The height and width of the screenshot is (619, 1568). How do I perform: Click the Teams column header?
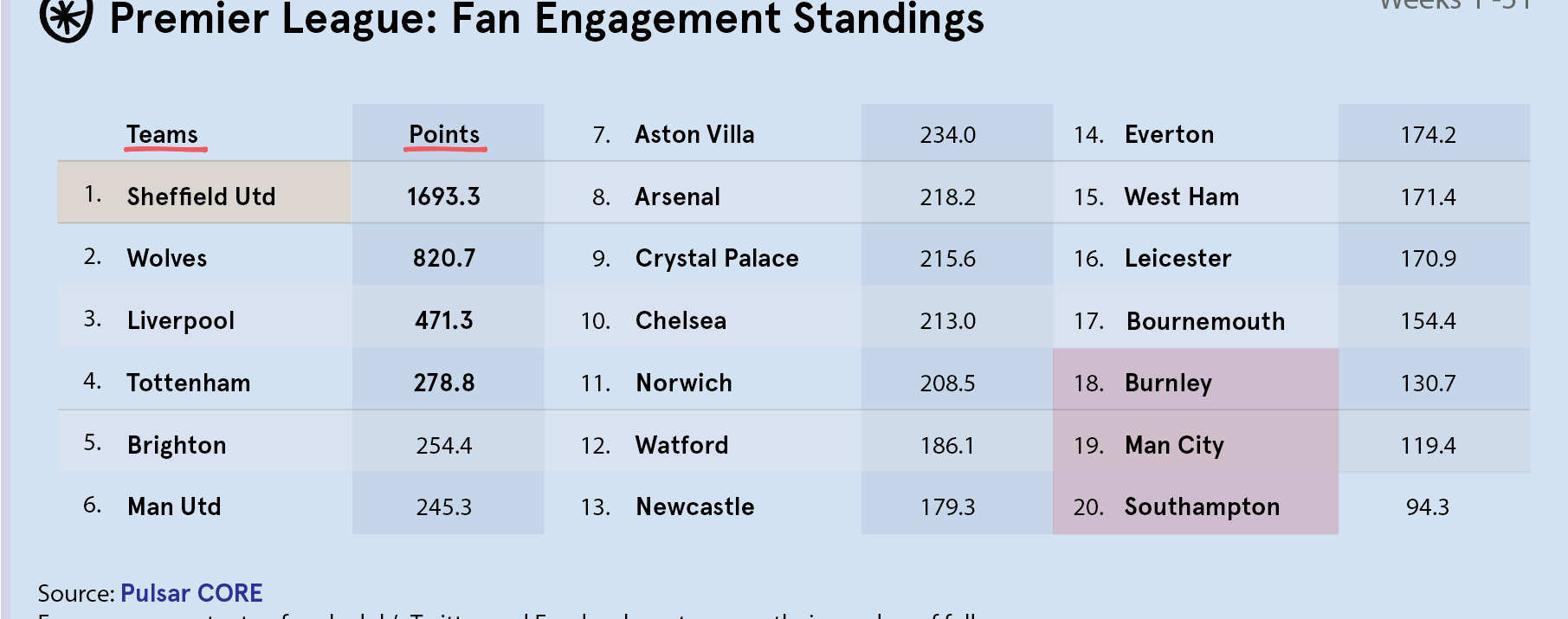pos(163,134)
